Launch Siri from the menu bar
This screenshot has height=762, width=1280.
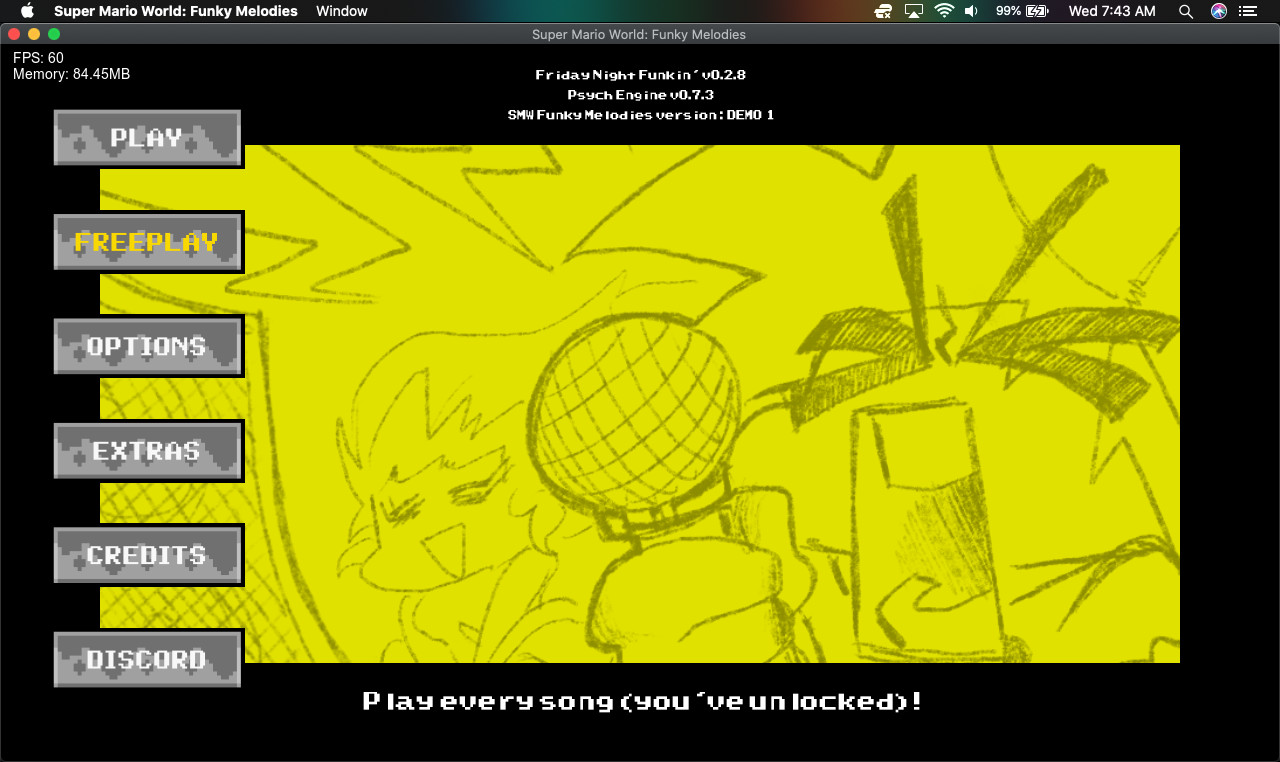point(1218,11)
